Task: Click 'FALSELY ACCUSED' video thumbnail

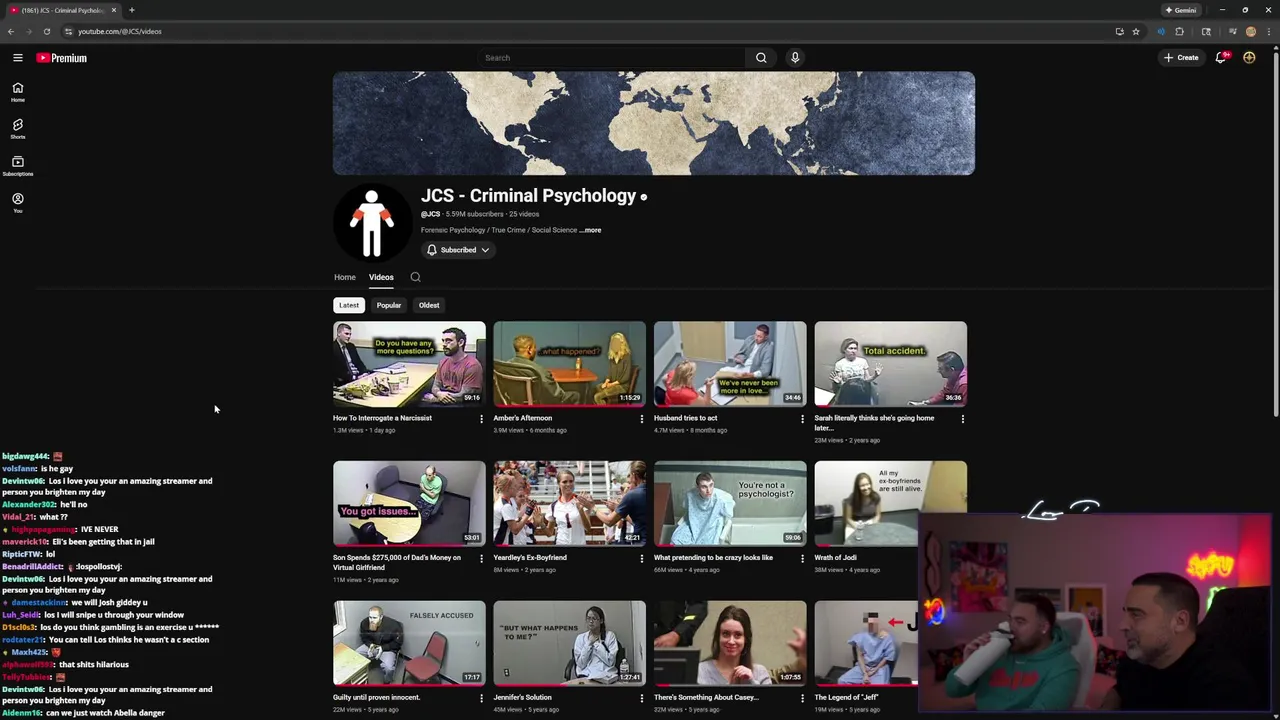Action: (409, 643)
